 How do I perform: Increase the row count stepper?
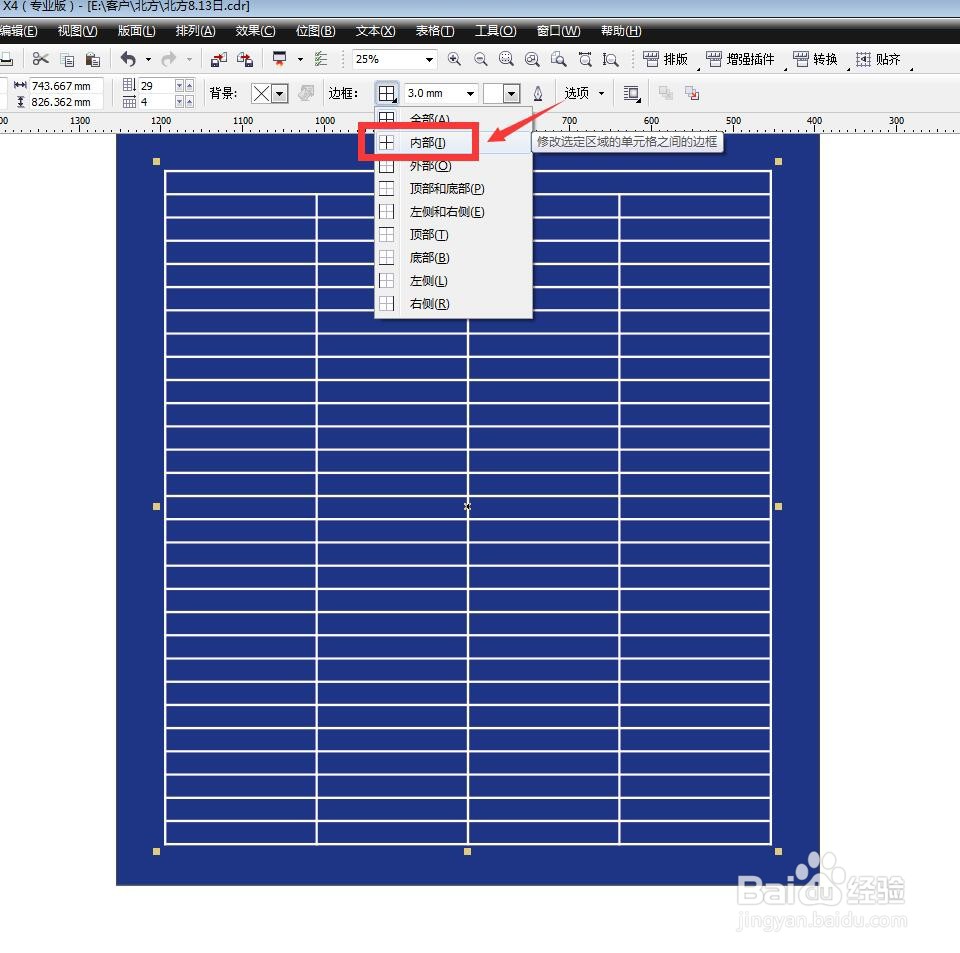(189, 86)
